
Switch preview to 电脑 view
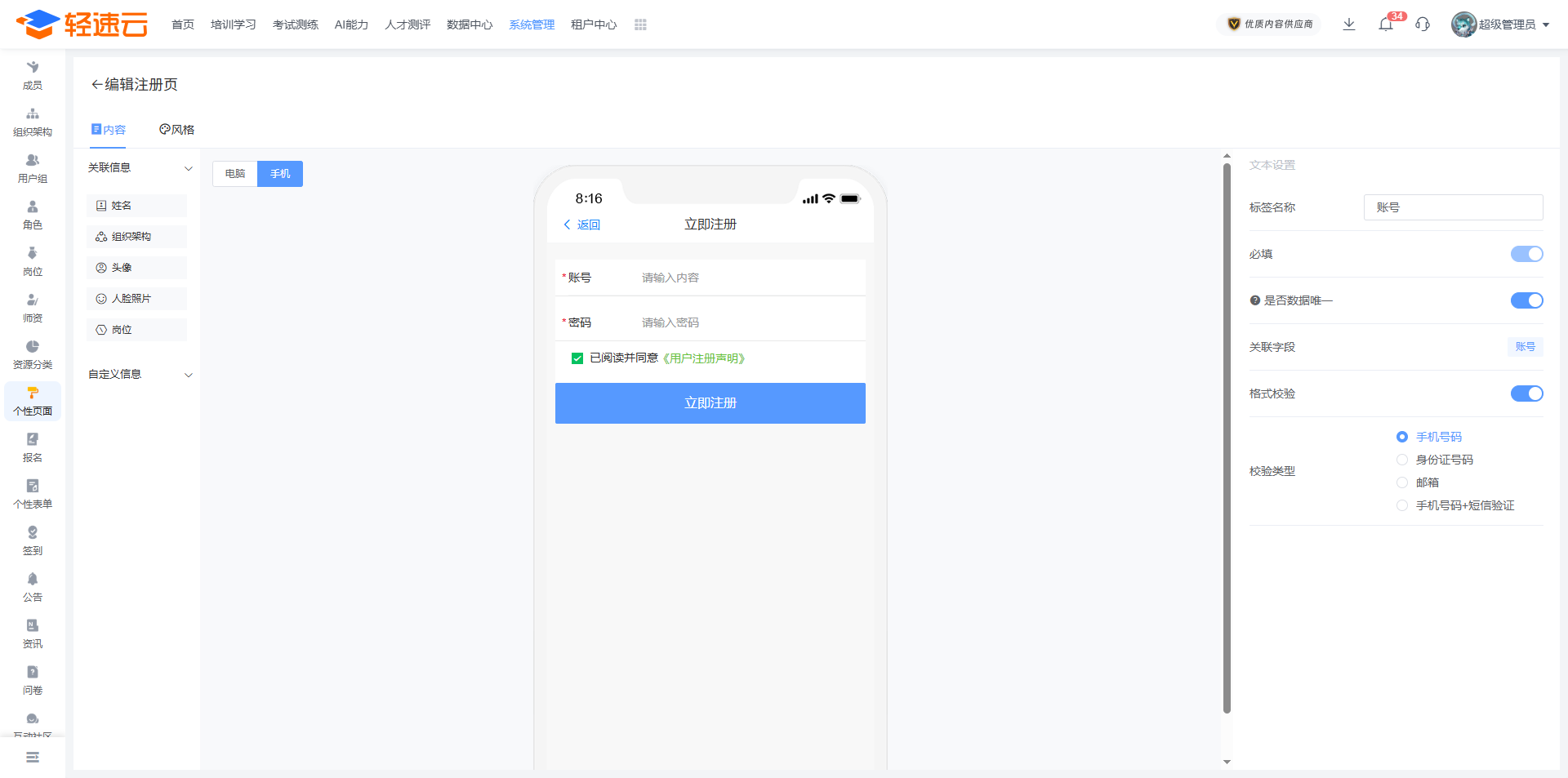(x=235, y=174)
